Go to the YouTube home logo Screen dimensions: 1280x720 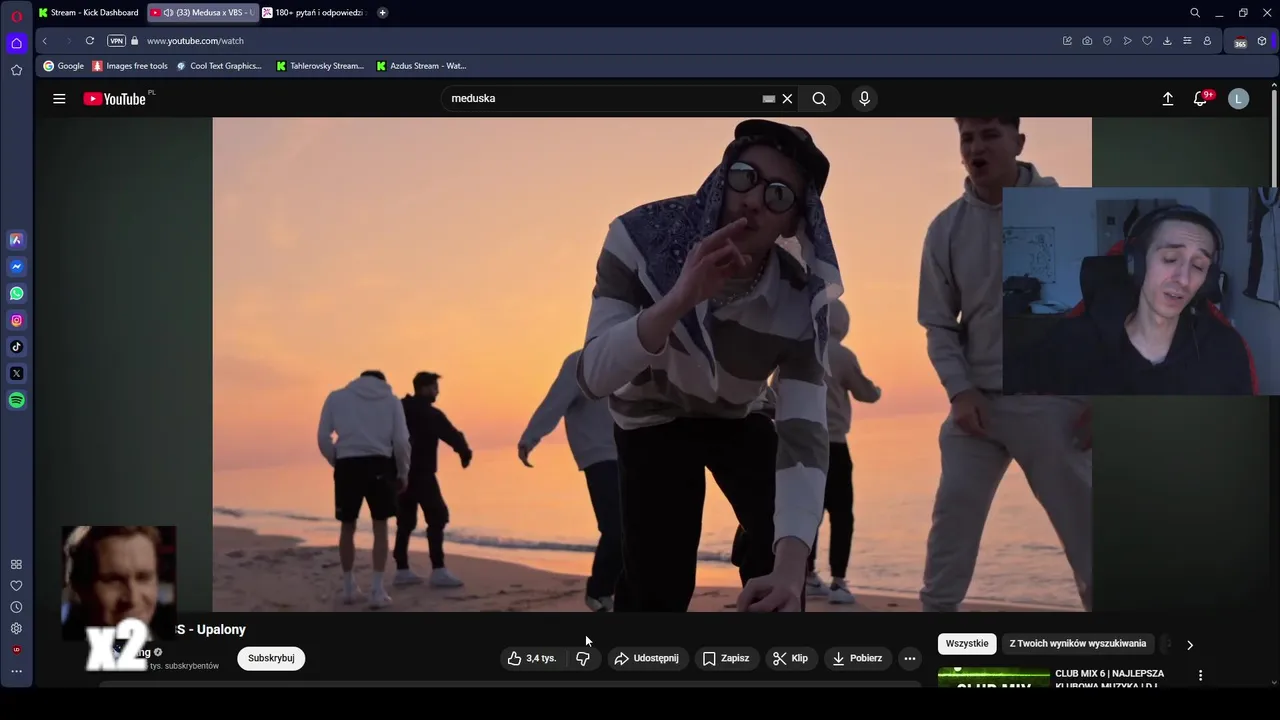pyautogui.click(x=115, y=98)
